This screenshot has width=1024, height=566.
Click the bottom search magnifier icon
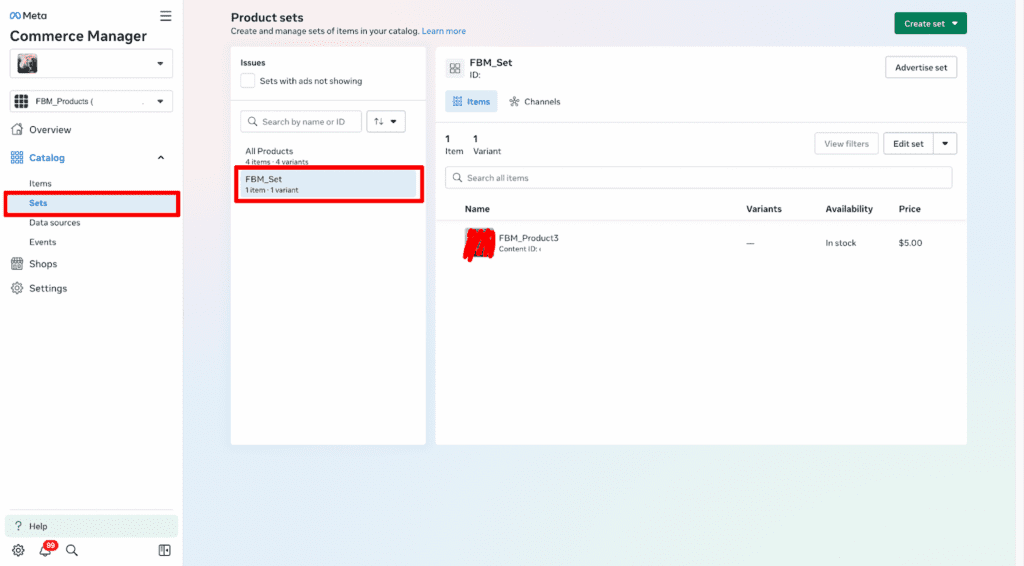pyautogui.click(x=72, y=550)
